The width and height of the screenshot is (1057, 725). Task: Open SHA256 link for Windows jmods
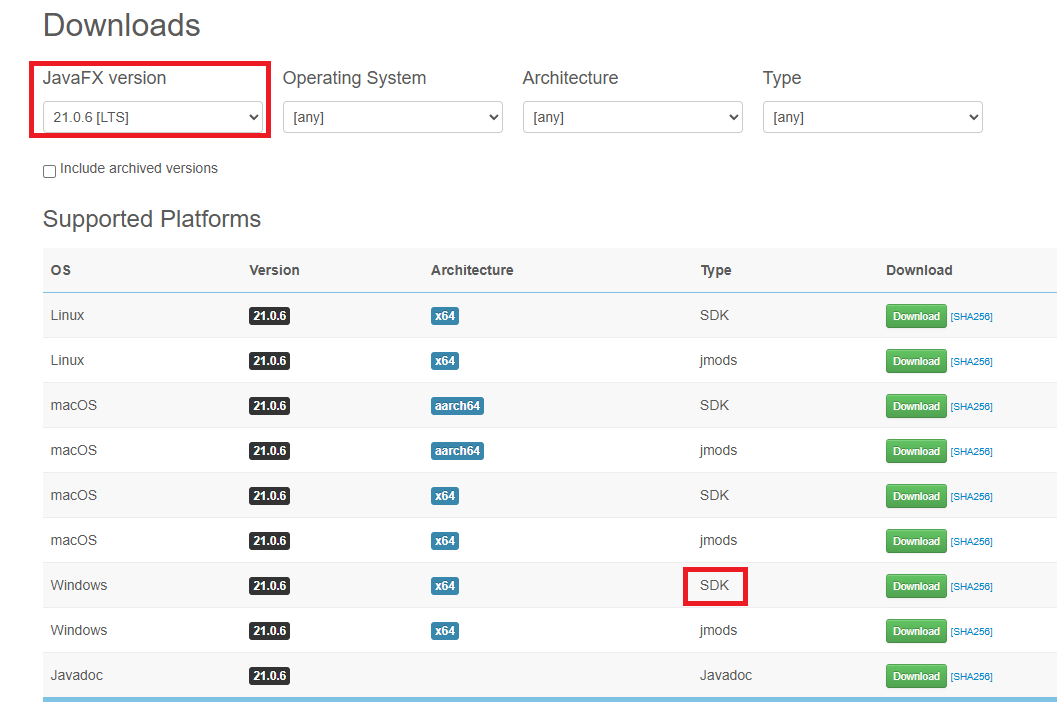coord(971,631)
